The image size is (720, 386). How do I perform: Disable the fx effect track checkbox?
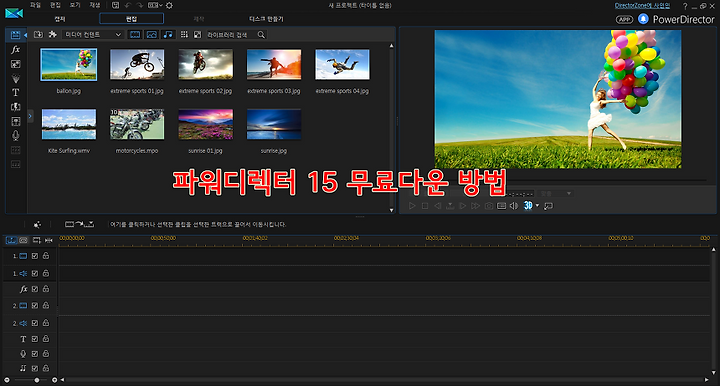coord(35,289)
